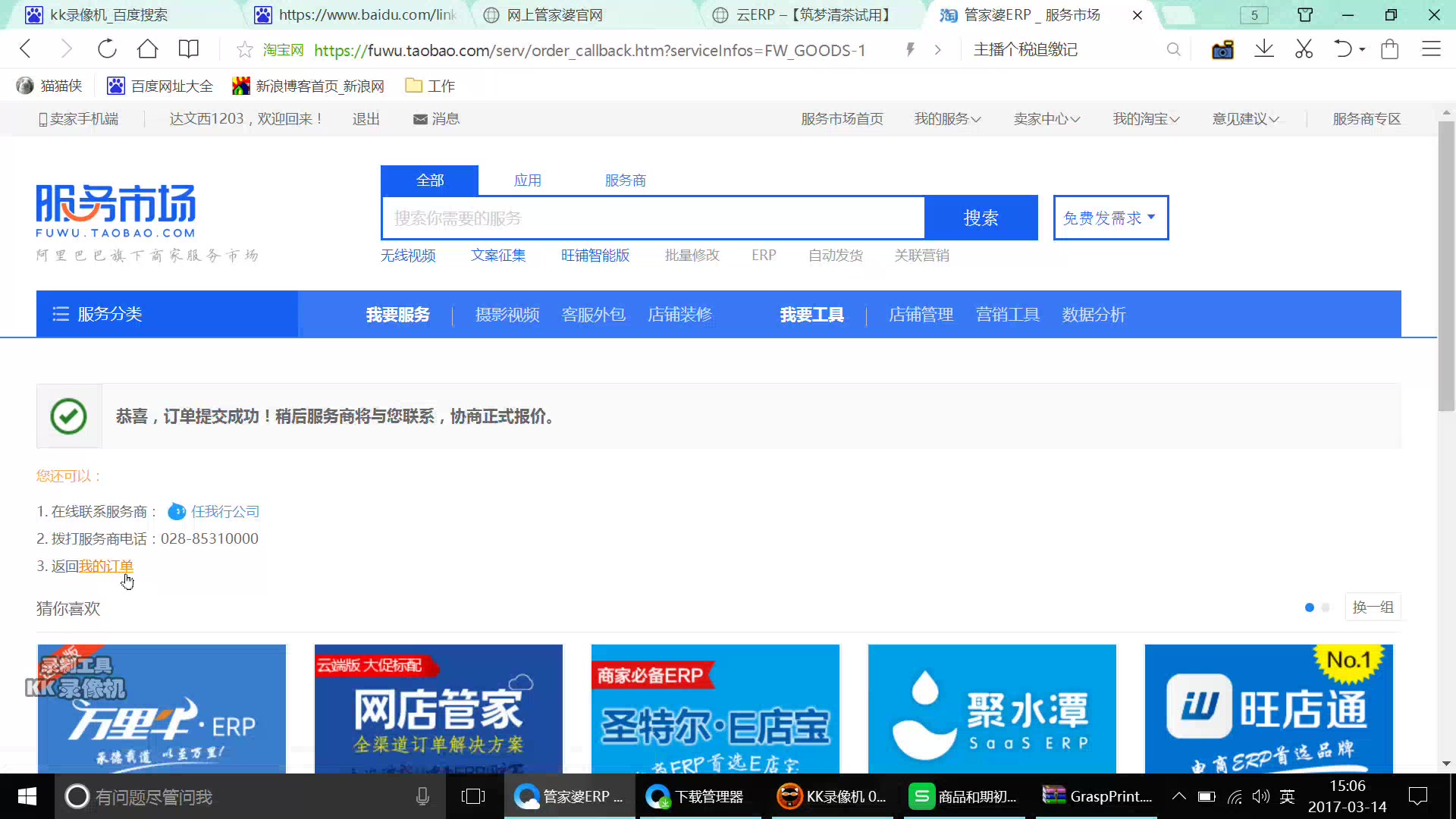The width and height of the screenshot is (1456, 819).
Task: Open the Task View icon
Action: [472, 796]
